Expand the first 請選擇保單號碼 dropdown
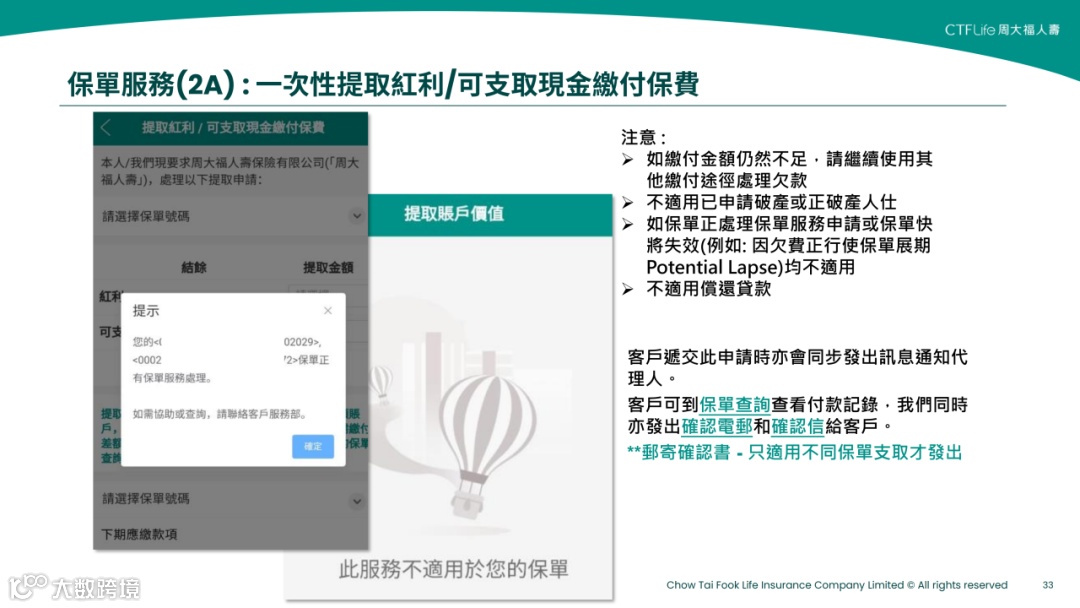Image resolution: width=1080 pixels, height=608 pixels. (x=230, y=216)
